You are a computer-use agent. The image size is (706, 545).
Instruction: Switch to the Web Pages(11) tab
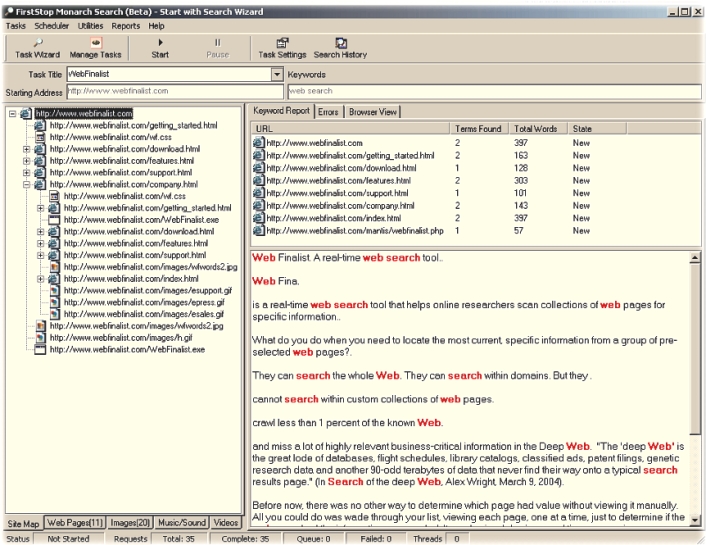click(x=75, y=522)
